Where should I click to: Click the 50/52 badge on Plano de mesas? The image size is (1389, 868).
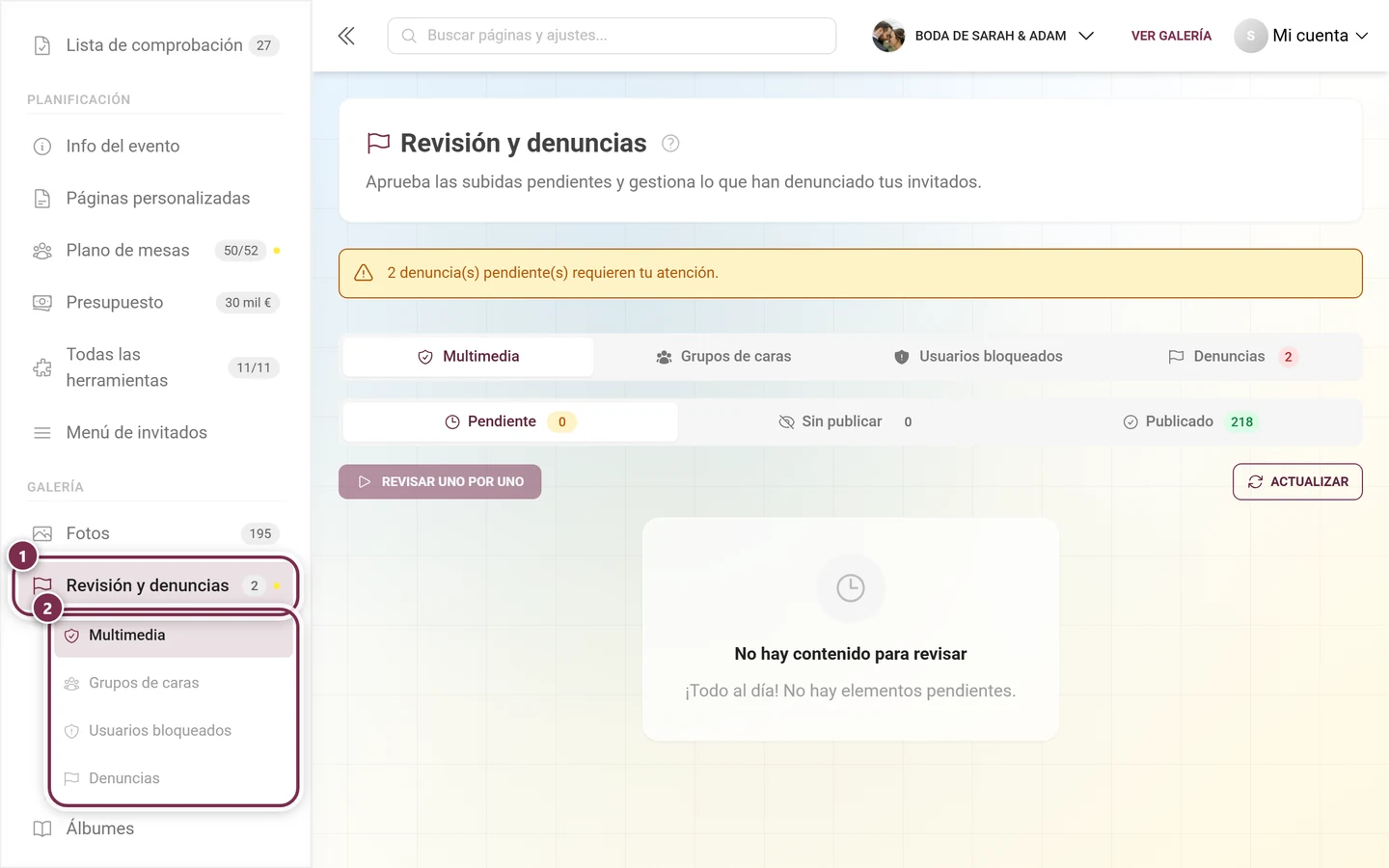tap(241, 251)
